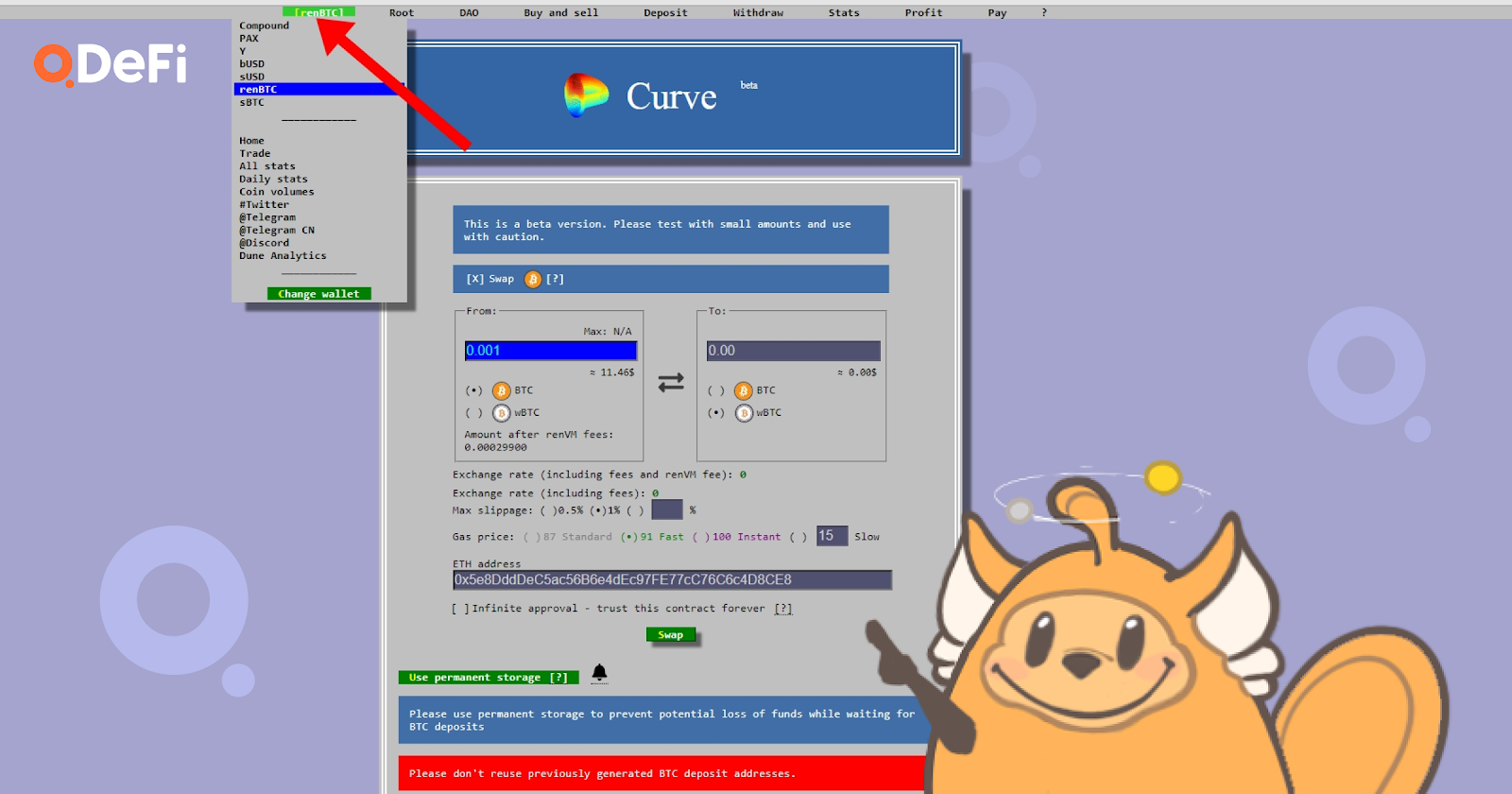This screenshot has width=1512, height=794.
Task: Click the notification bell icon
Action: point(599,672)
